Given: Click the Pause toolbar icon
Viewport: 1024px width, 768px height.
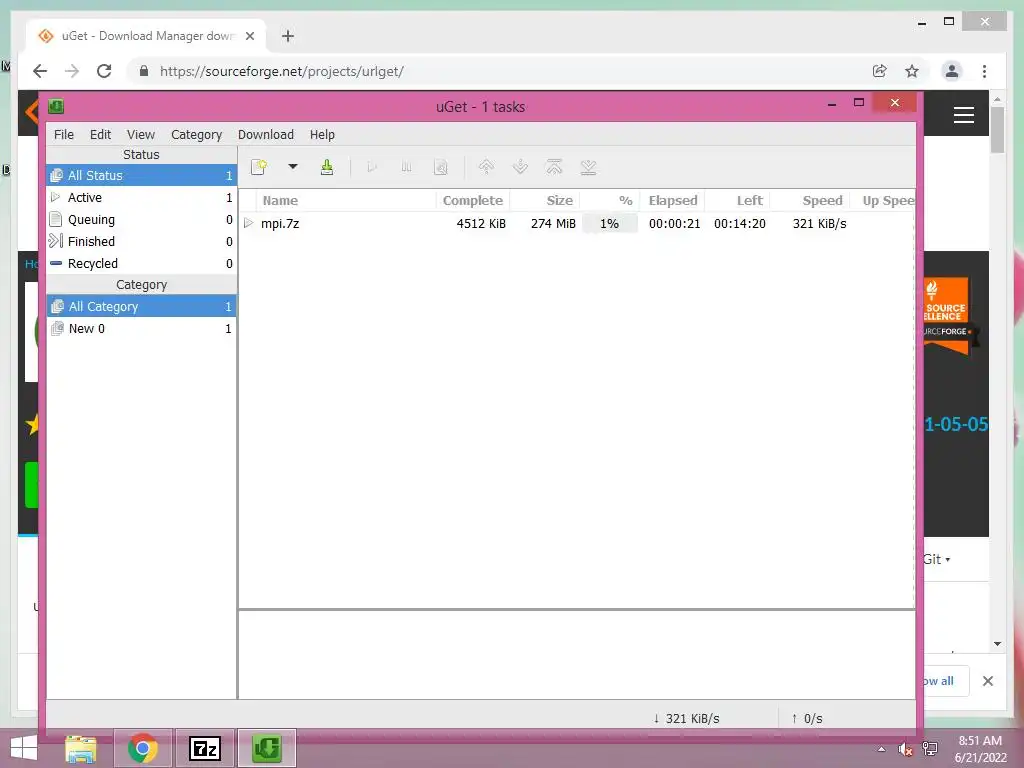Looking at the screenshot, I should (x=406, y=167).
